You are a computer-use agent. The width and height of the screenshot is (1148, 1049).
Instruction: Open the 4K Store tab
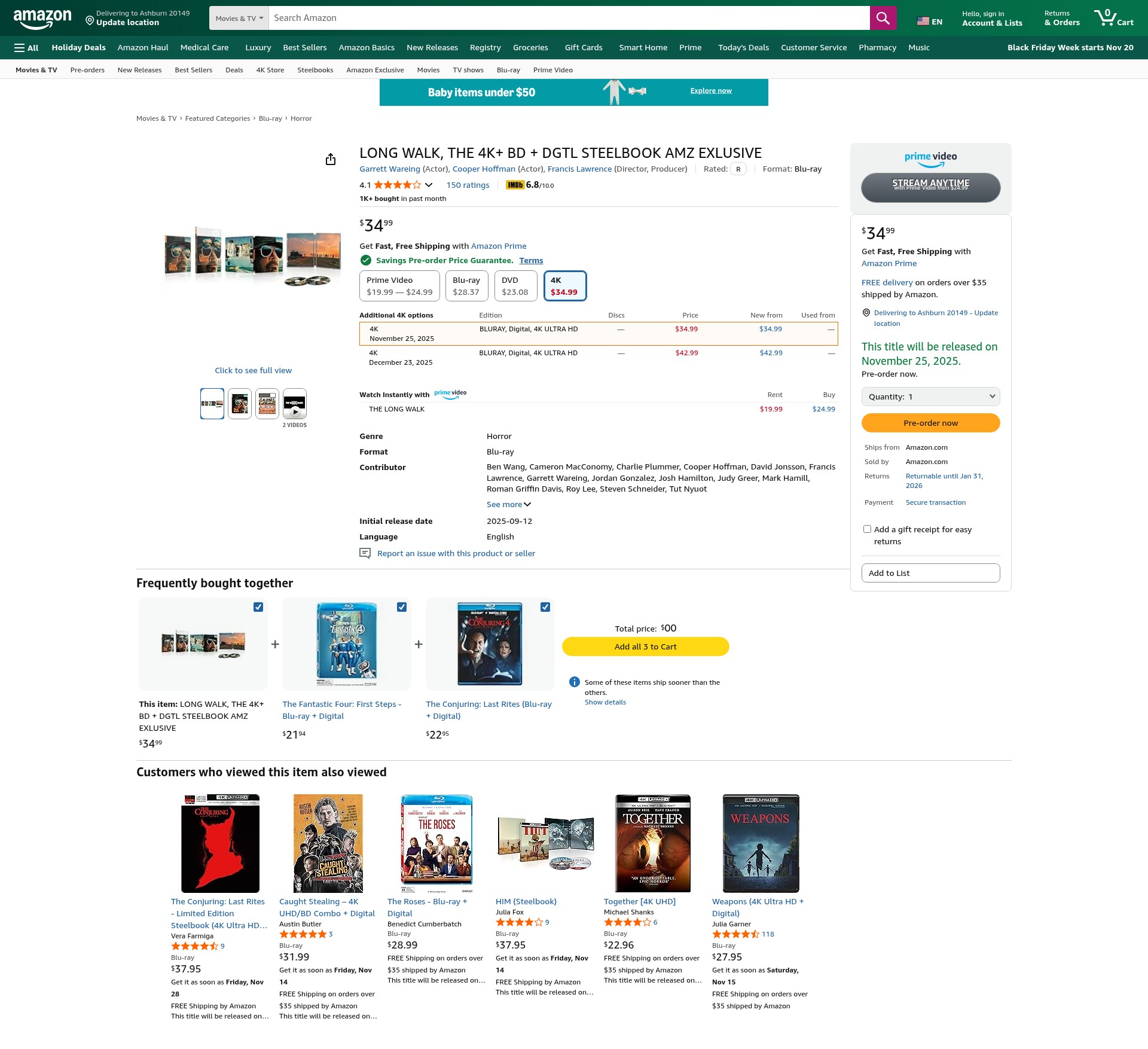(x=270, y=70)
